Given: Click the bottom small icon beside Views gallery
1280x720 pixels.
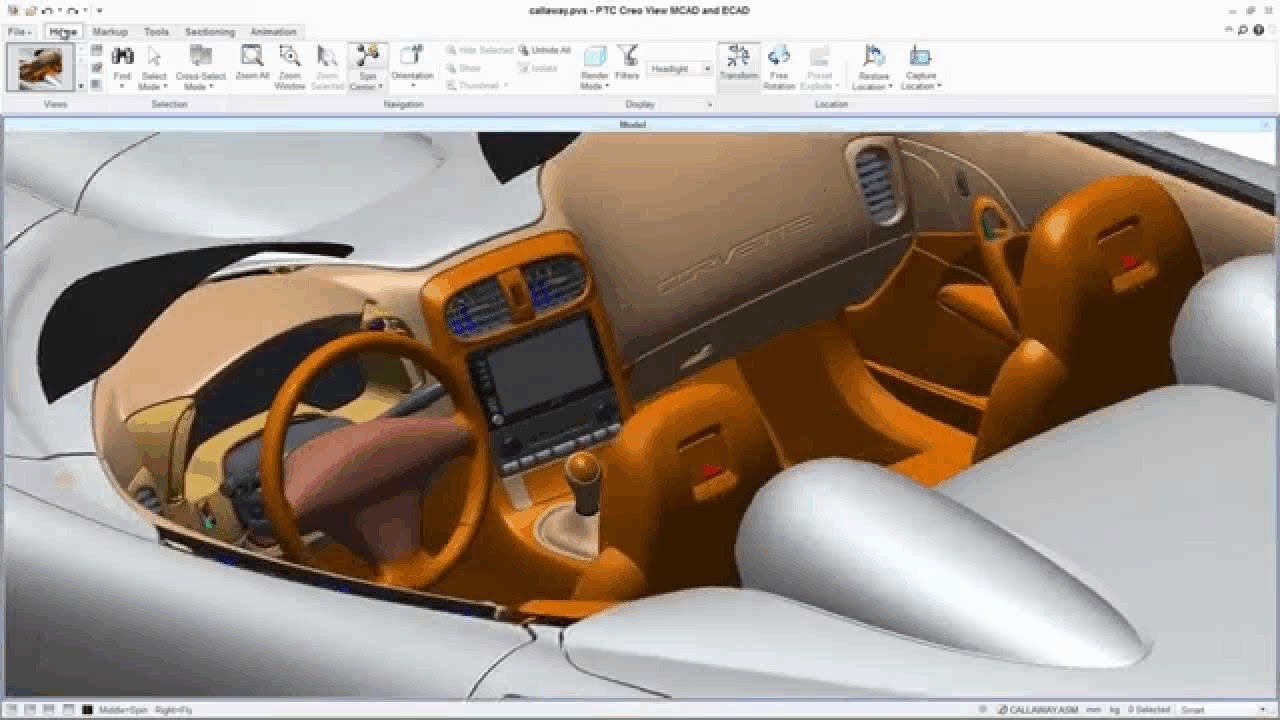Looking at the screenshot, I should 96,85.
